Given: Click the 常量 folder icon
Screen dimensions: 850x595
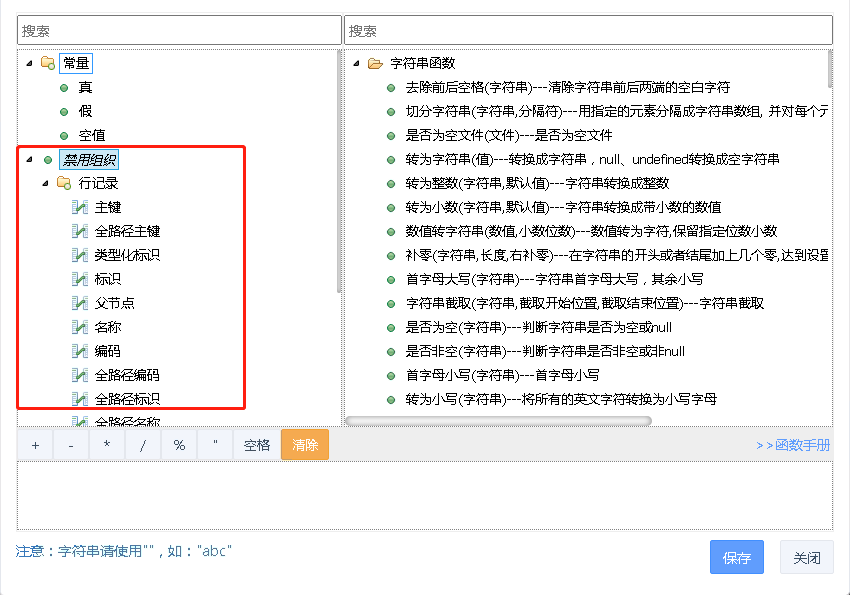Looking at the screenshot, I should point(47,63).
